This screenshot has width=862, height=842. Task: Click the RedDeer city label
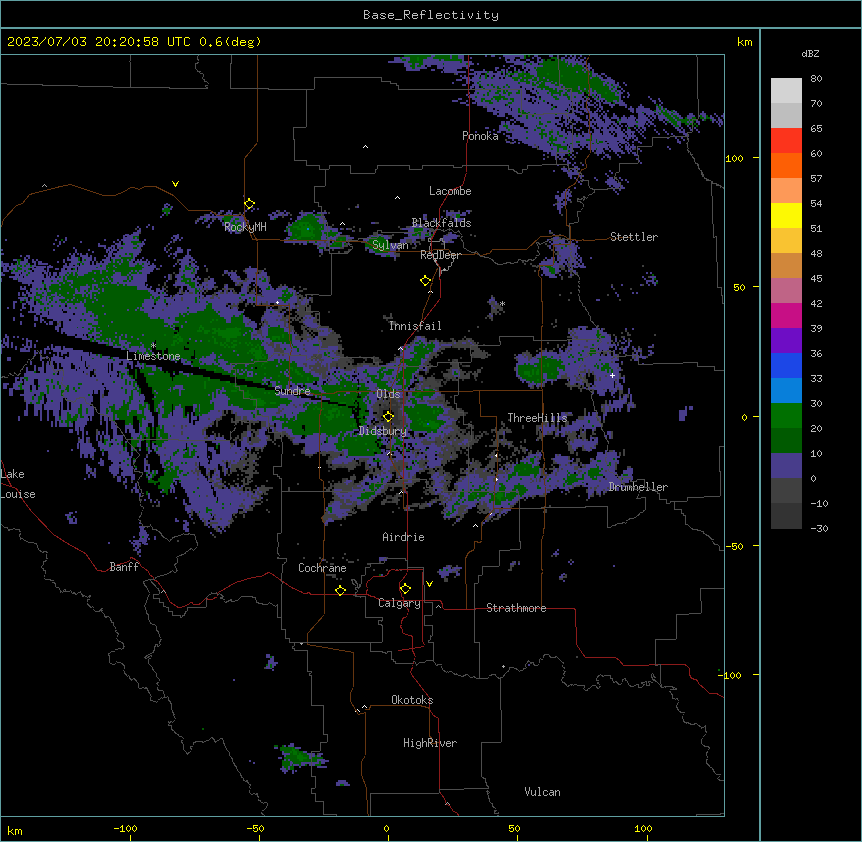click(x=440, y=255)
